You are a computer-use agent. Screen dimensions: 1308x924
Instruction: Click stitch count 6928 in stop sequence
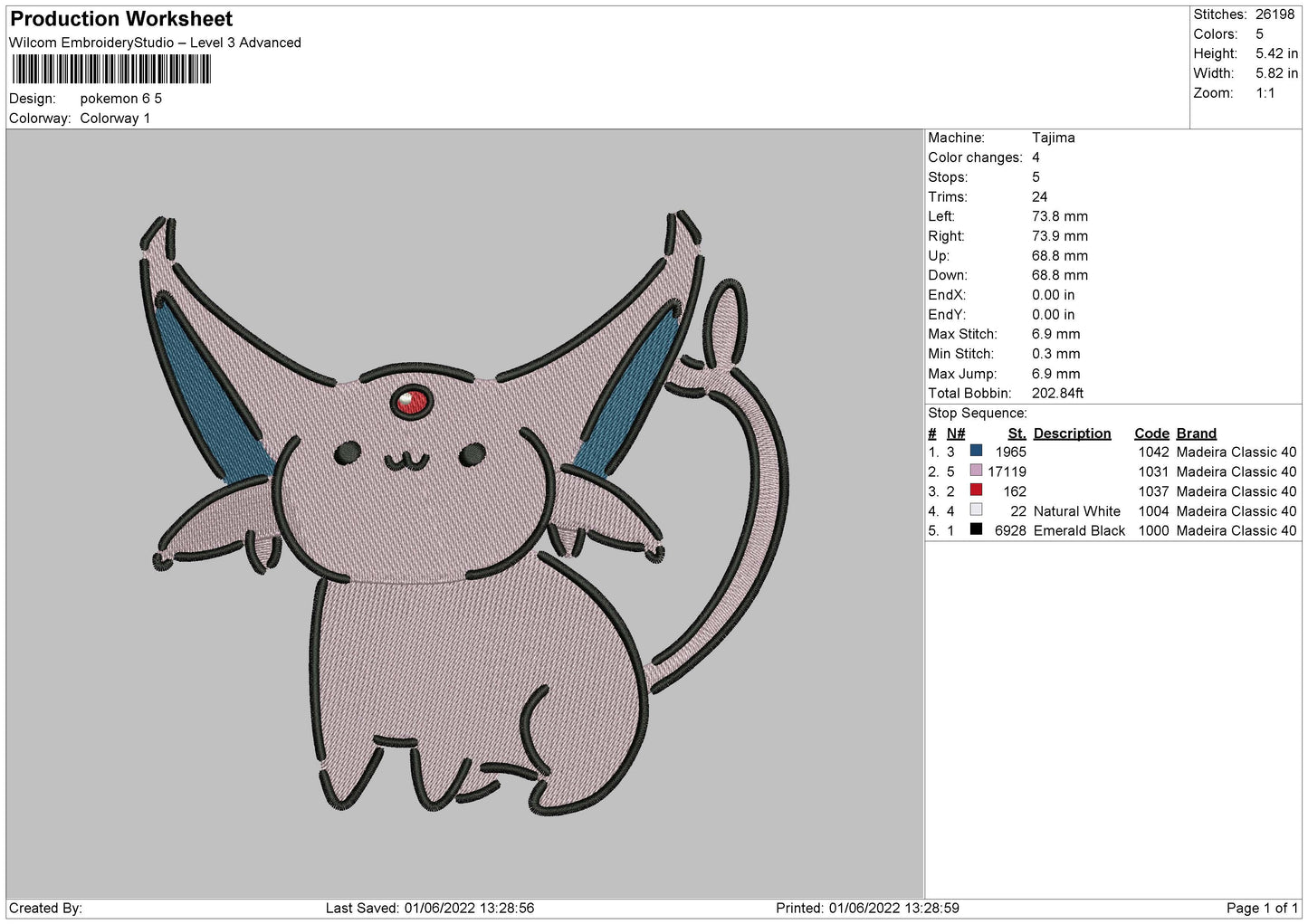click(x=1010, y=530)
